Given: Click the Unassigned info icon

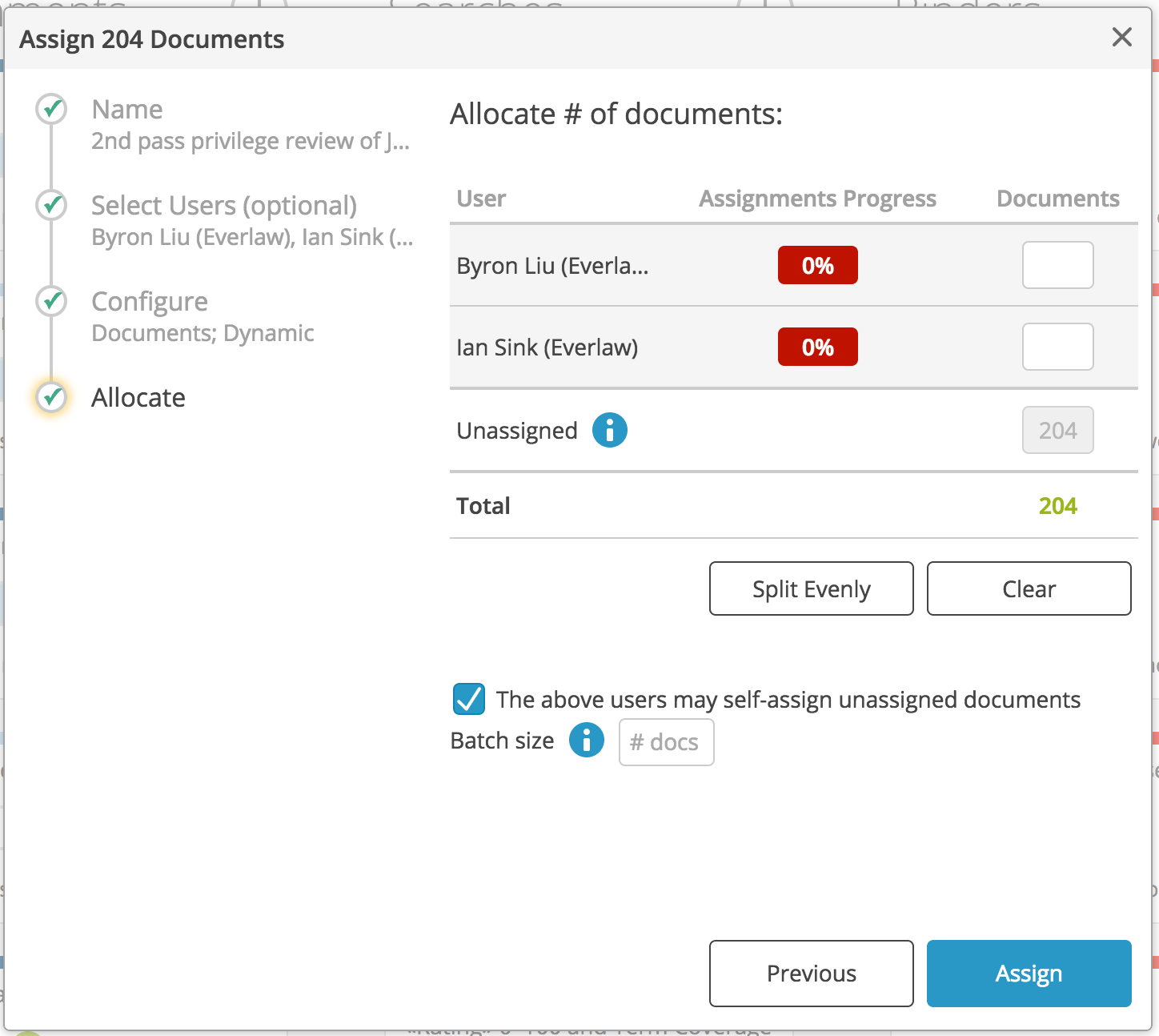Looking at the screenshot, I should point(610,430).
